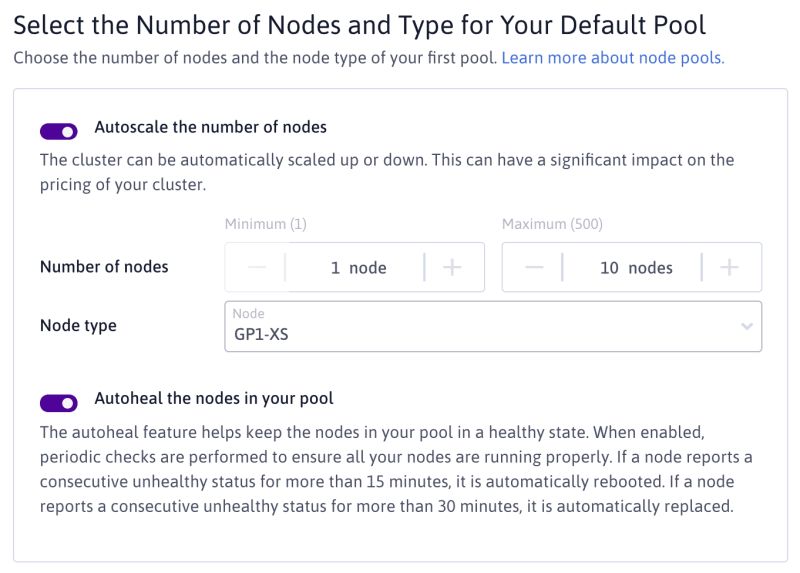Click plus icon for maximum nodes

click(729, 267)
